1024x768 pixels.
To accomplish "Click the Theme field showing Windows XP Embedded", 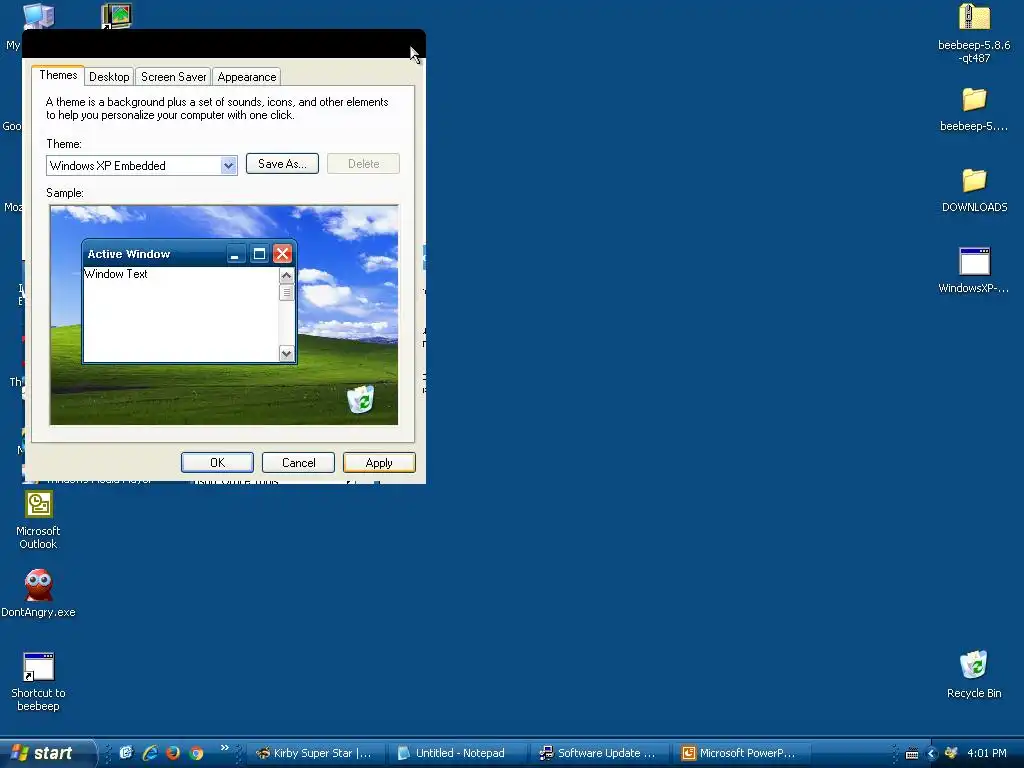I will coord(142,166).
